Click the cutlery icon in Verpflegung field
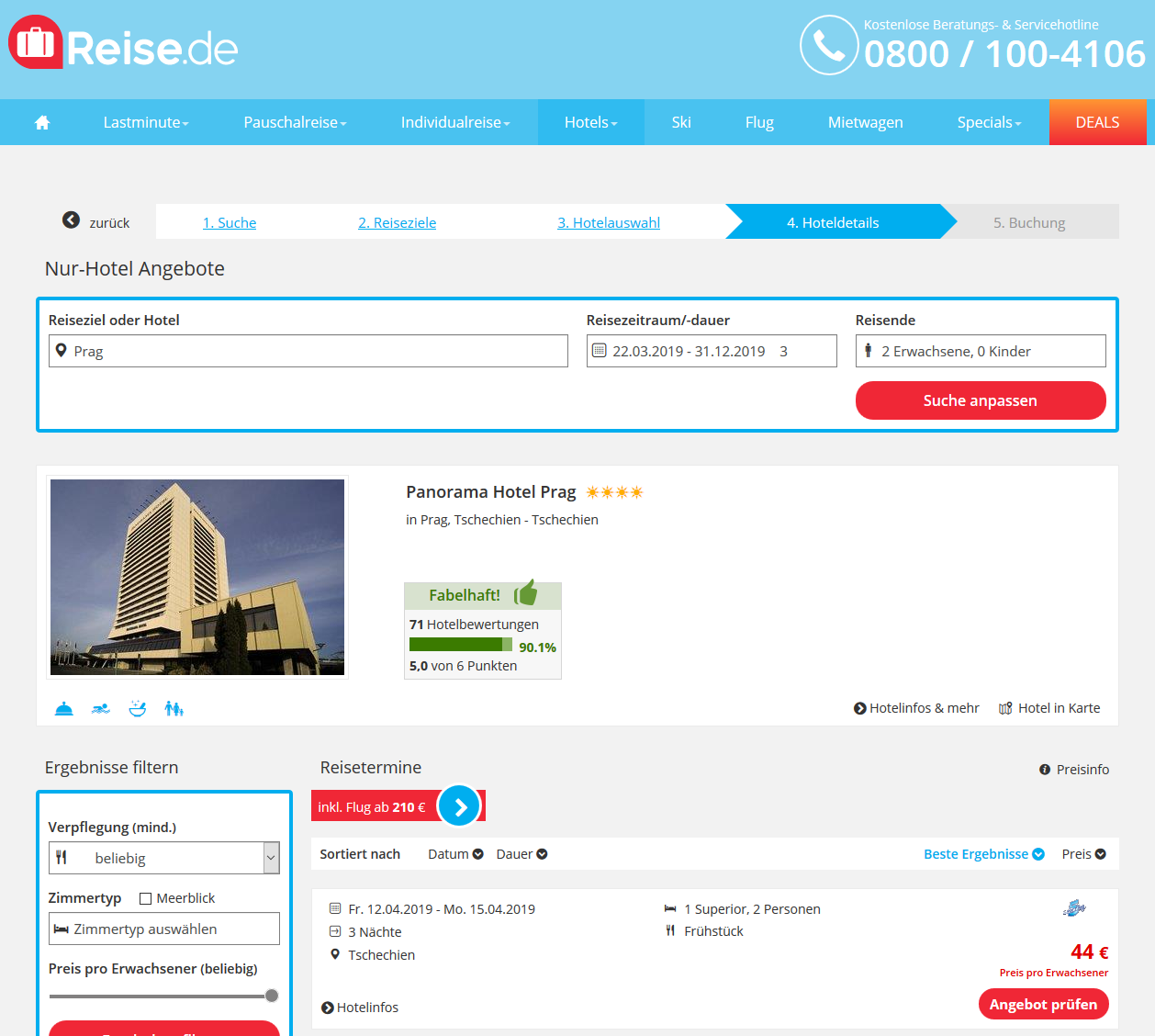Screen dimensions: 1155x1036 coord(62,857)
